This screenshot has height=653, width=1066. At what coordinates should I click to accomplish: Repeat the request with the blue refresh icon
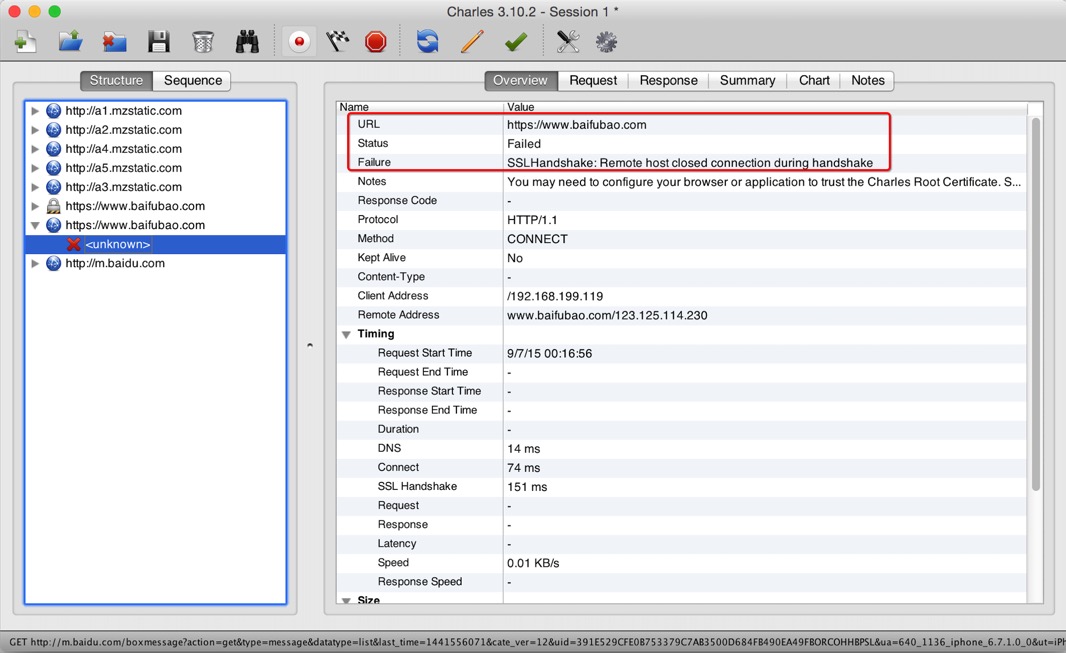[427, 42]
